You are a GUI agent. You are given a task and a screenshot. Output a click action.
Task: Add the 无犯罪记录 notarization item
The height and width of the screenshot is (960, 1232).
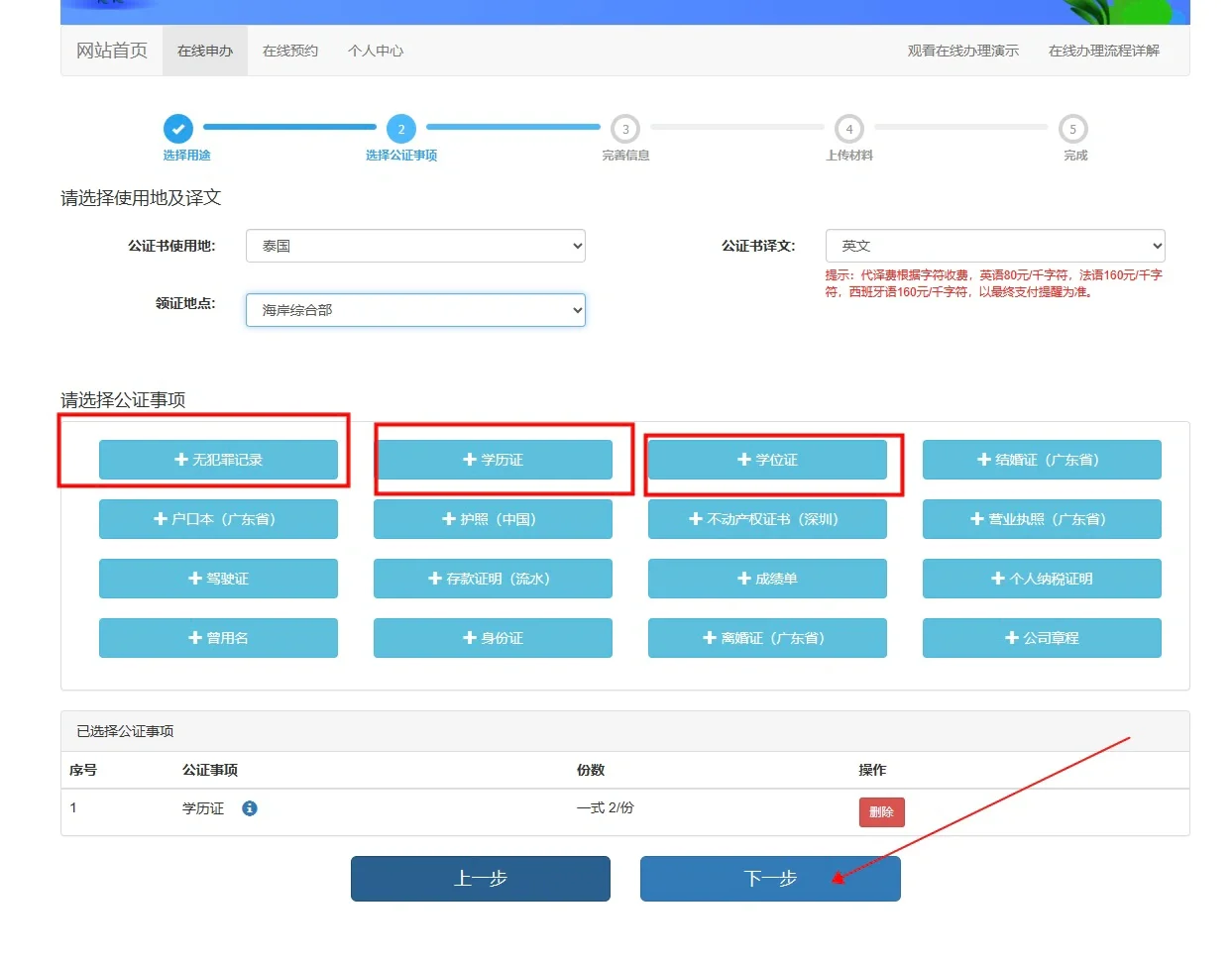(218, 460)
